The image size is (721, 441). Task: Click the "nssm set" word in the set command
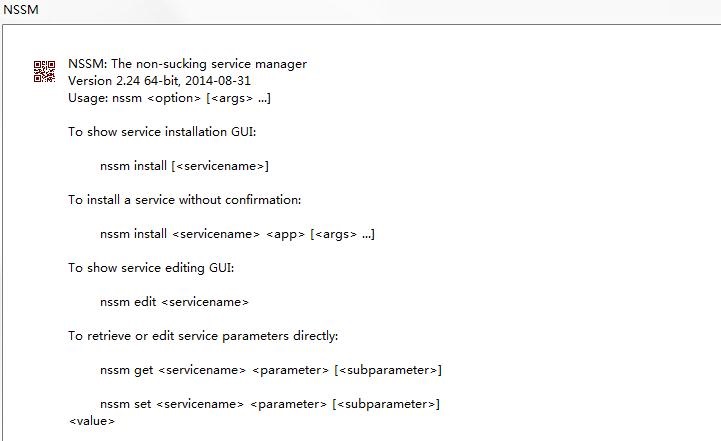click(x=125, y=404)
